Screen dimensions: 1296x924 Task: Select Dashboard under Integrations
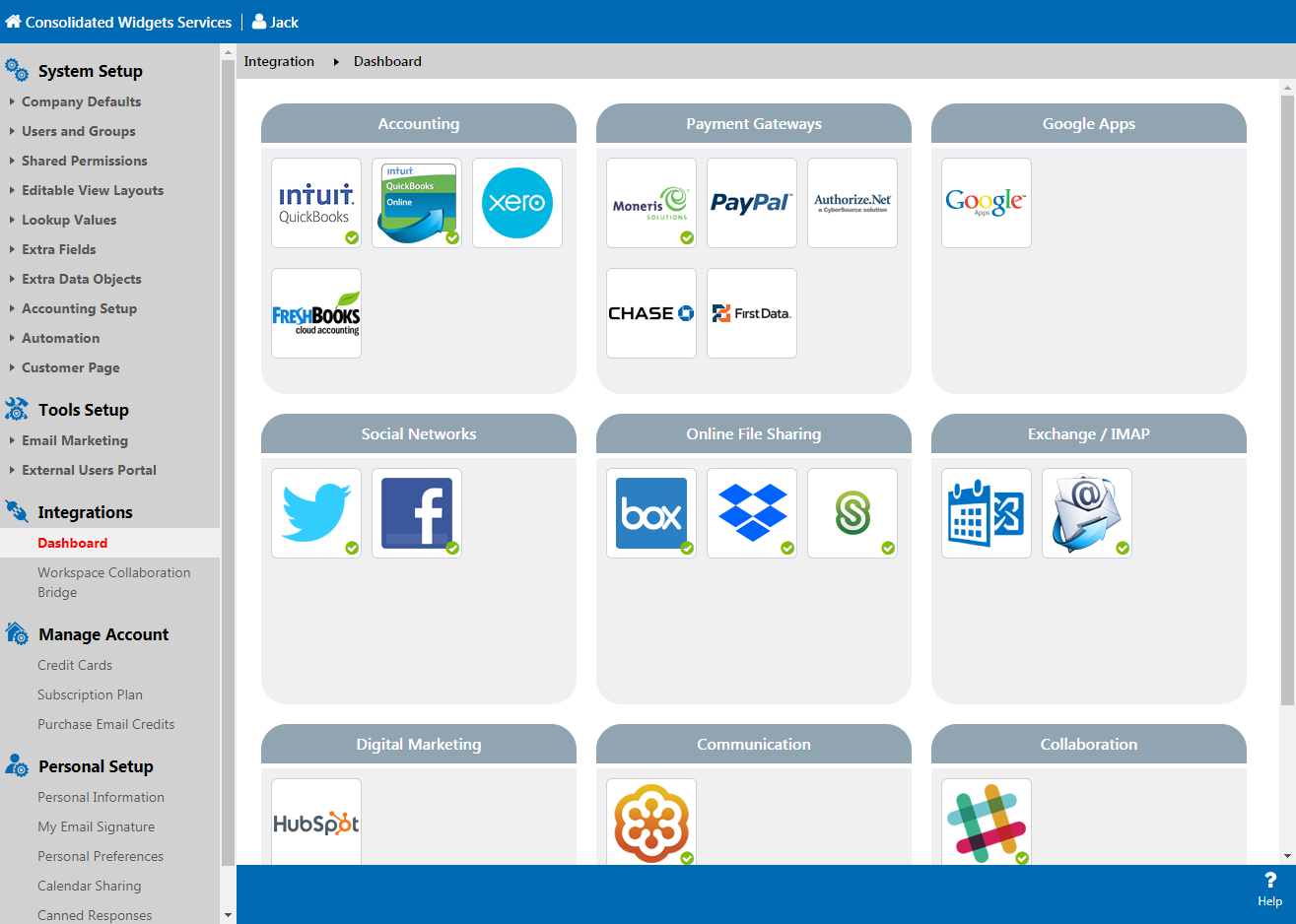(x=72, y=543)
